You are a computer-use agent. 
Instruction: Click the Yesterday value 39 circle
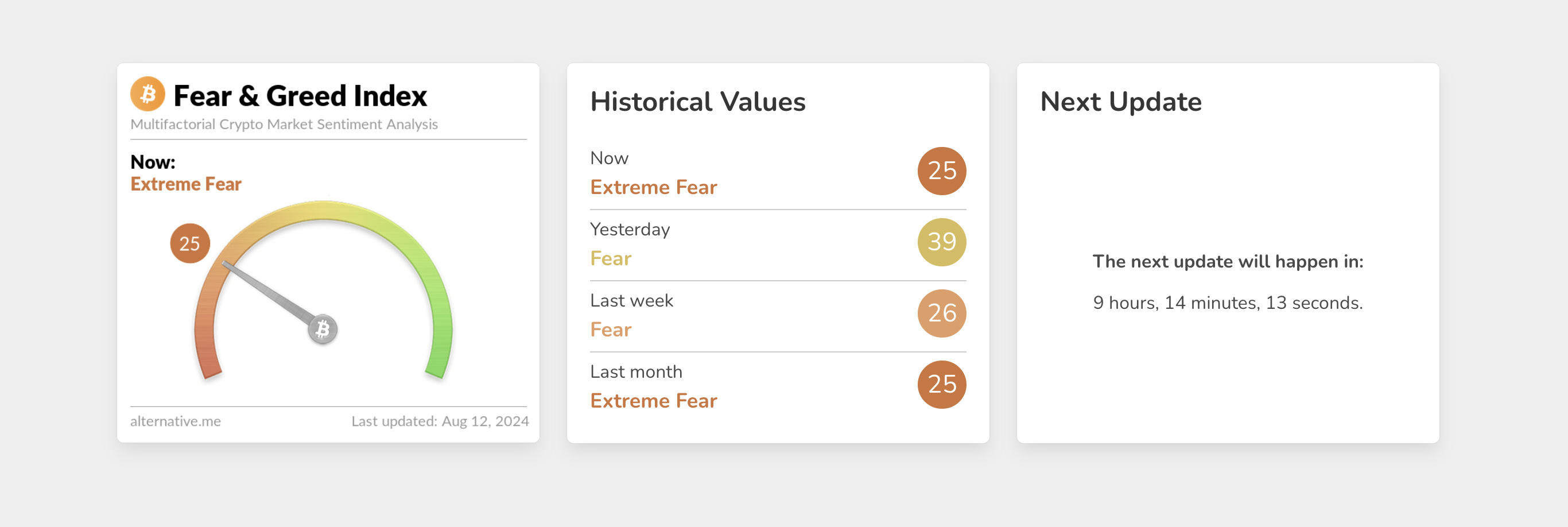(x=942, y=242)
